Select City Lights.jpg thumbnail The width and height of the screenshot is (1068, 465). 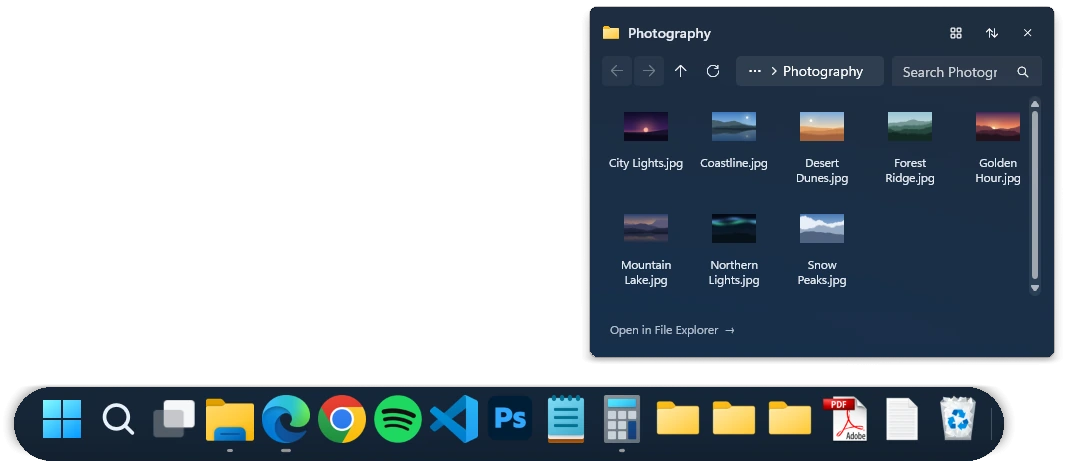[x=646, y=127]
